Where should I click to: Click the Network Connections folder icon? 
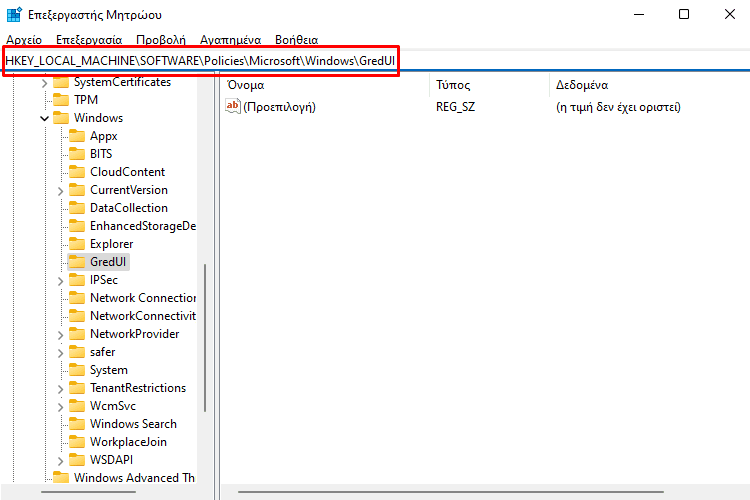pyautogui.click(x=77, y=299)
